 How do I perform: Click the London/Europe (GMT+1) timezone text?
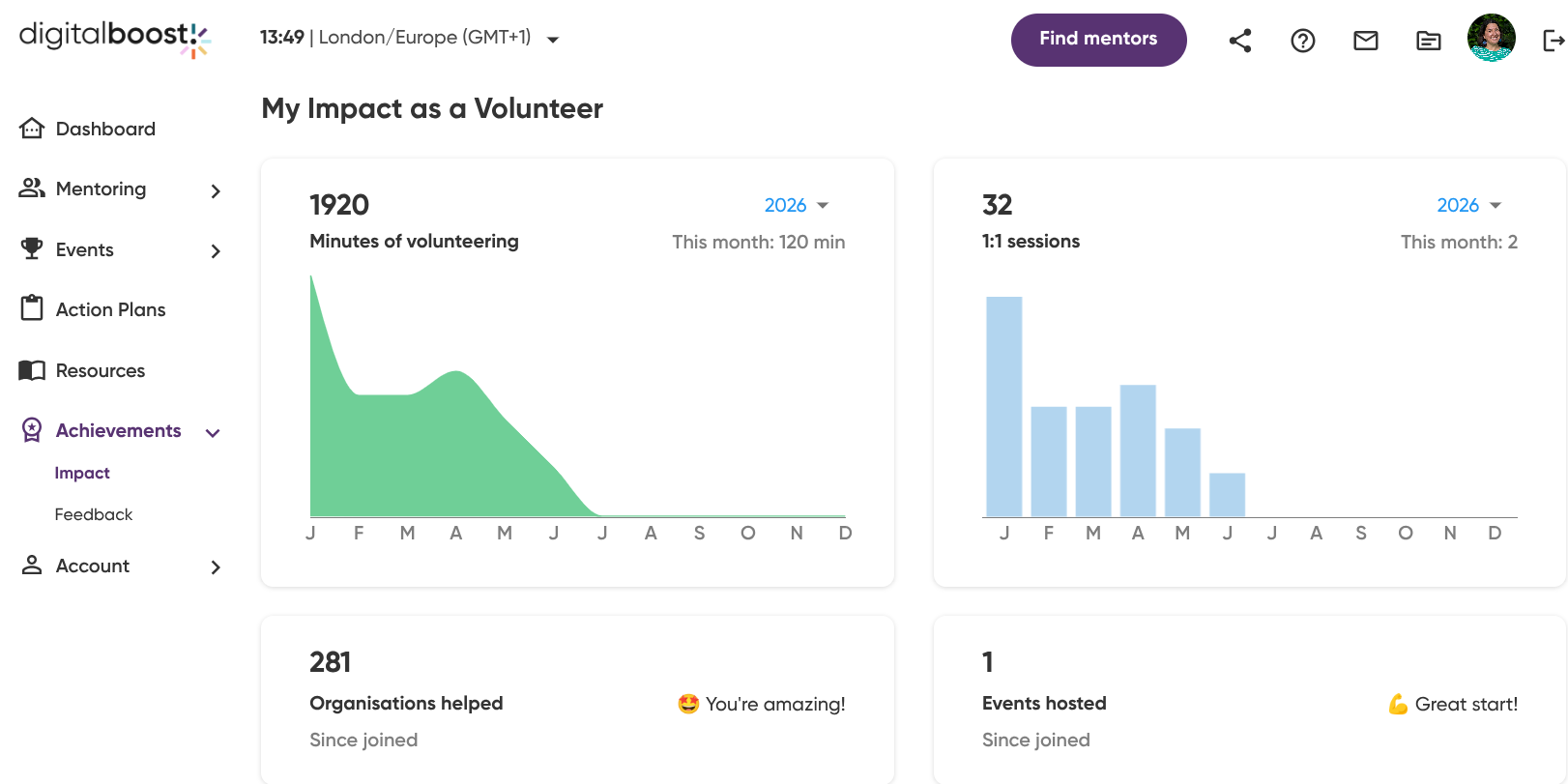424,38
